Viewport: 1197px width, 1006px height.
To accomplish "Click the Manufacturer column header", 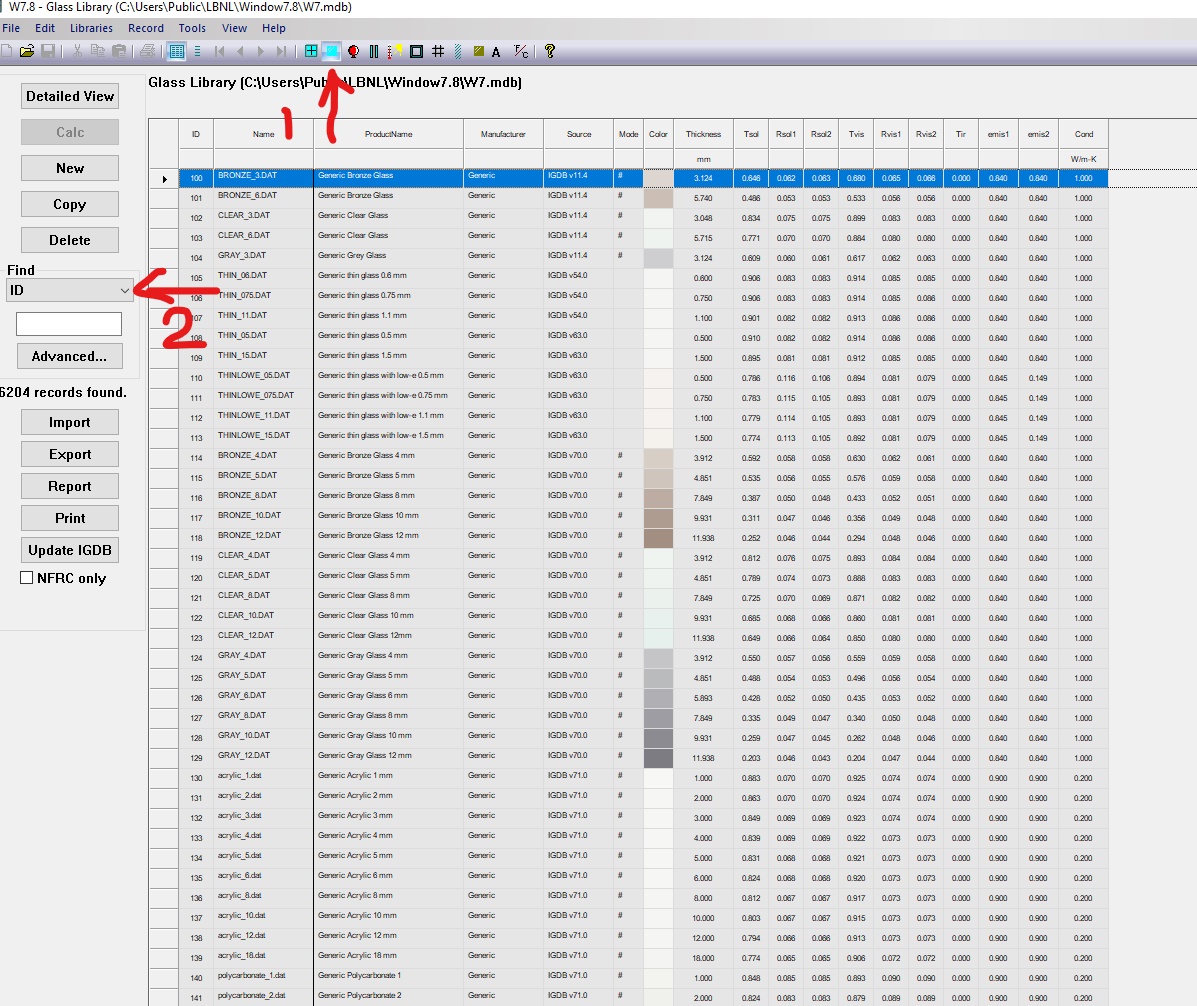I will [x=503, y=134].
